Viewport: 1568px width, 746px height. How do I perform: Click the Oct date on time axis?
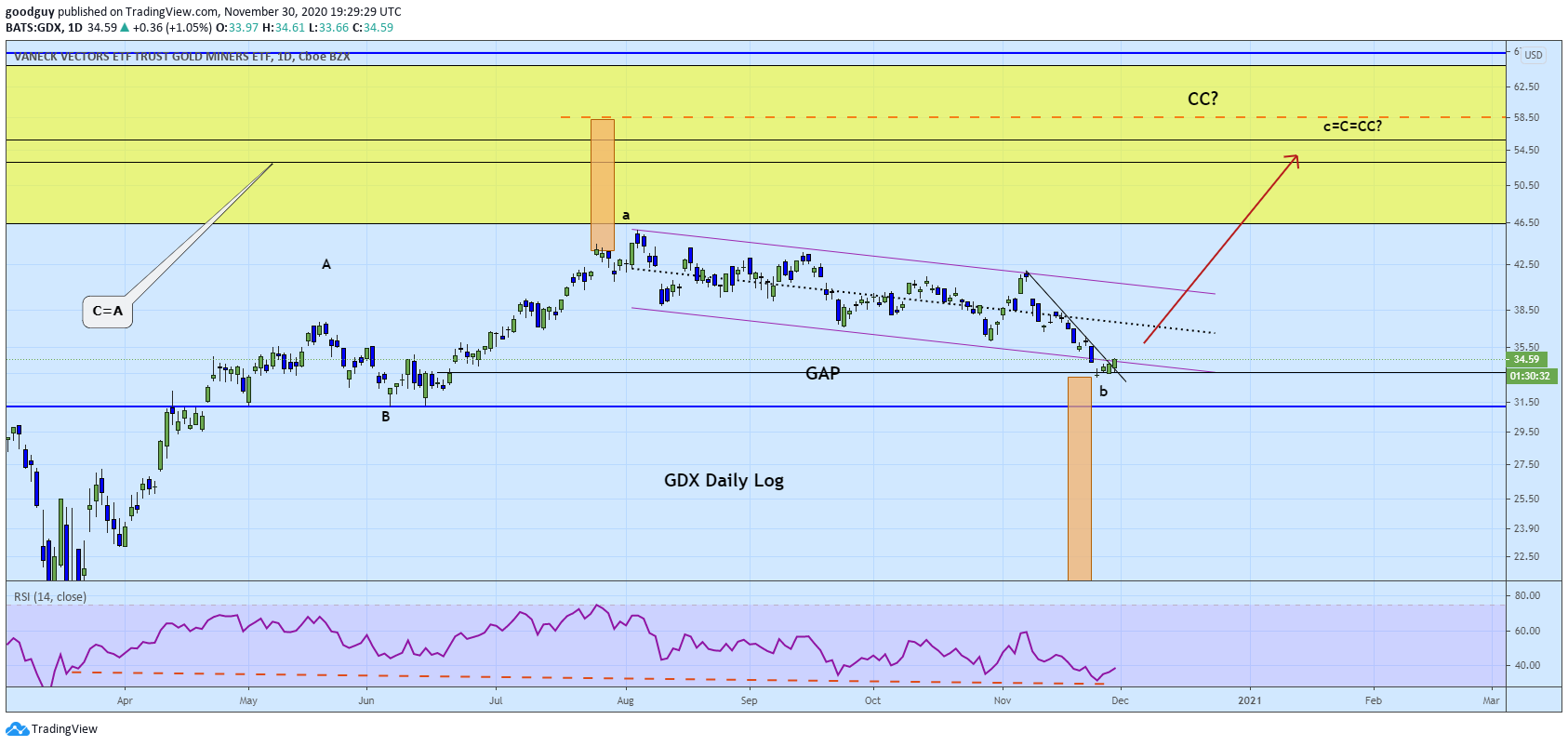872,700
